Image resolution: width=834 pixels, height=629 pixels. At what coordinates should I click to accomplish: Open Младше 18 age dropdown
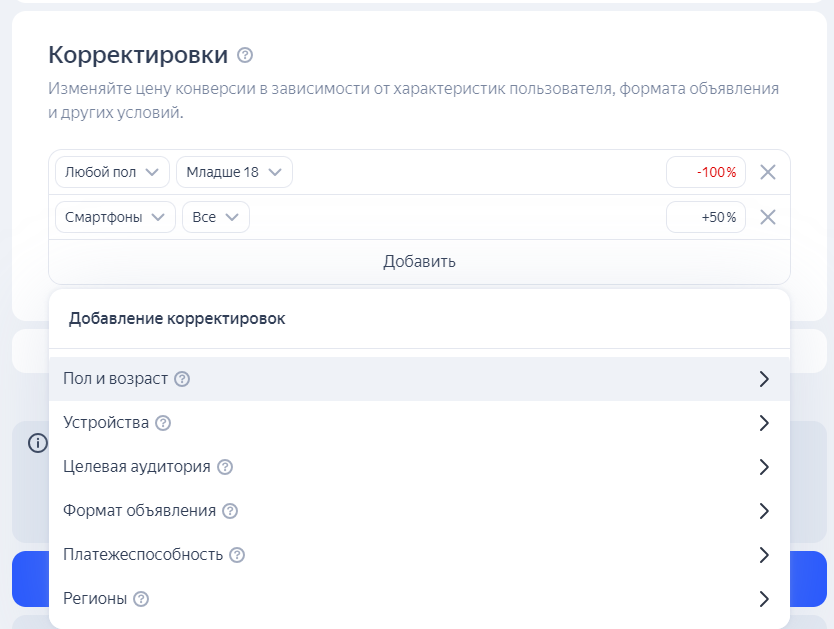(234, 172)
